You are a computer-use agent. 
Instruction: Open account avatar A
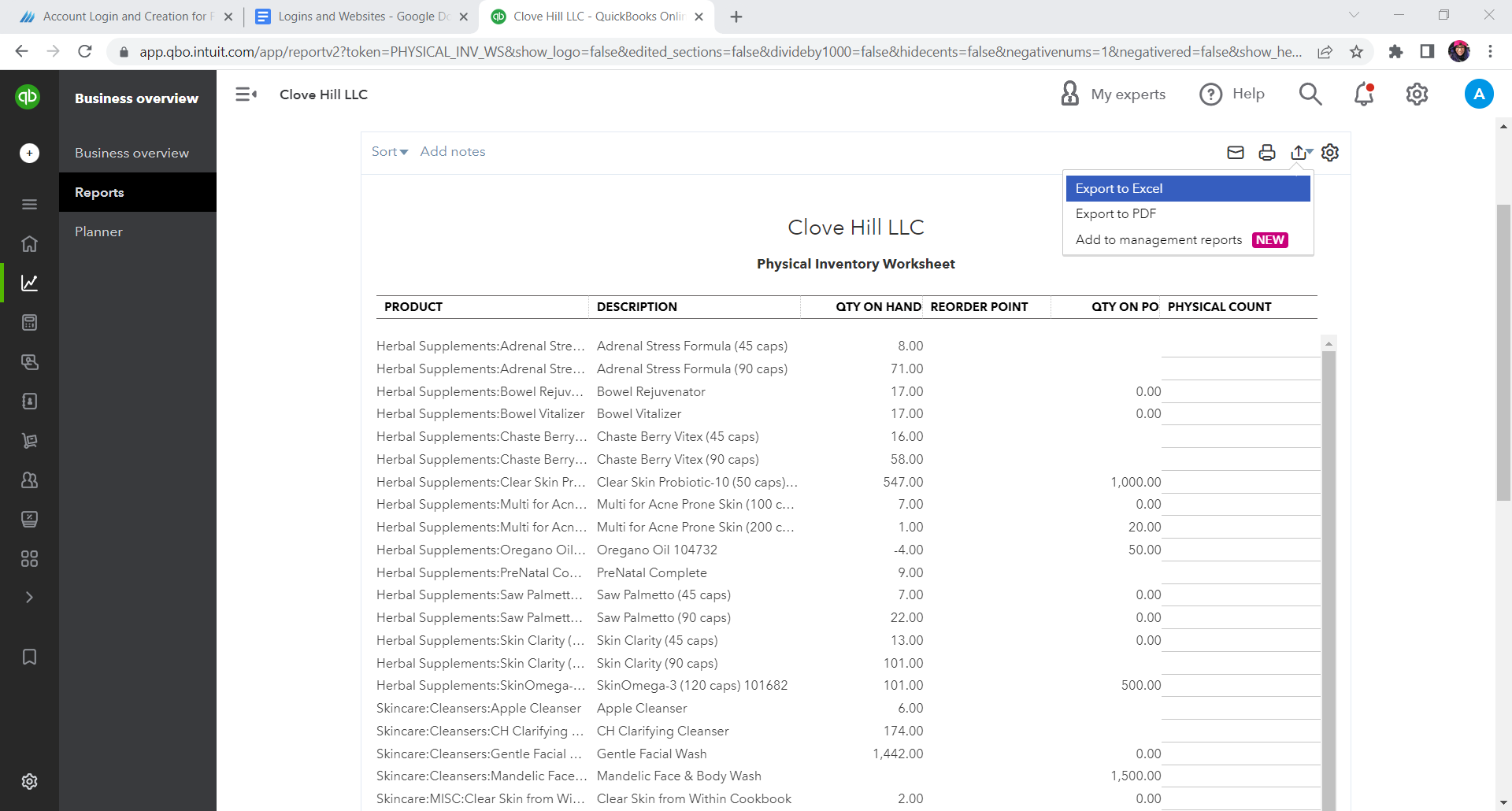[x=1479, y=94]
